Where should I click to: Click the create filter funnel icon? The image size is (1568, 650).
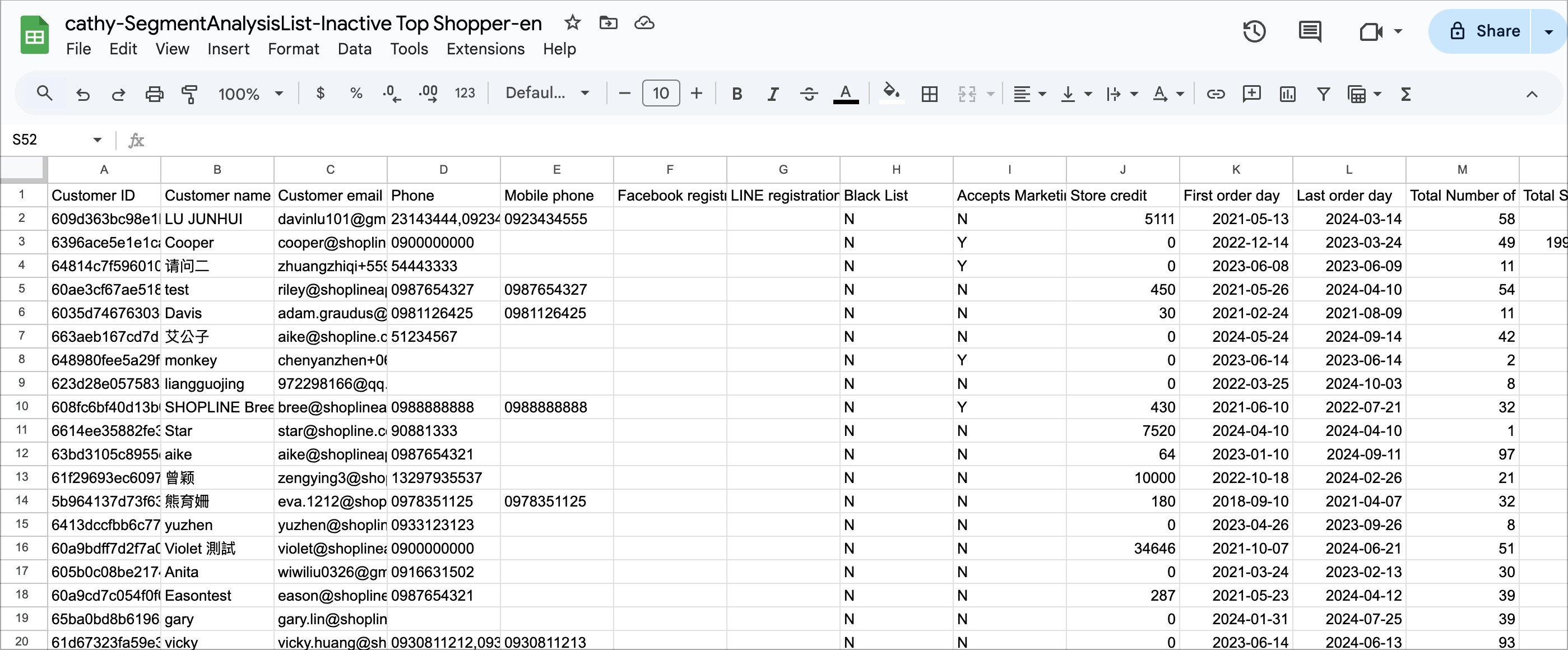click(x=1323, y=94)
